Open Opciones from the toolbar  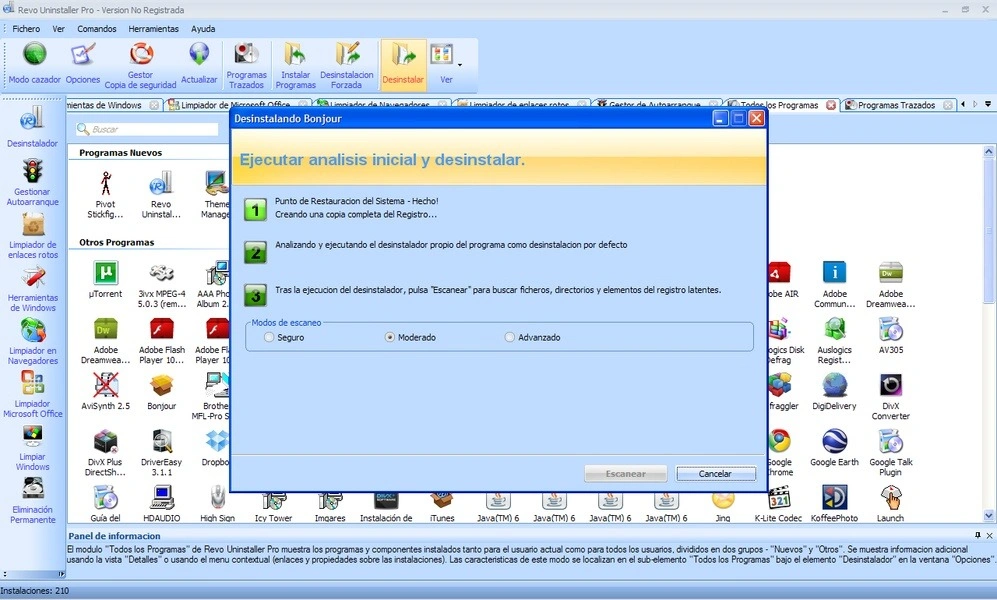click(x=83, y=64)
